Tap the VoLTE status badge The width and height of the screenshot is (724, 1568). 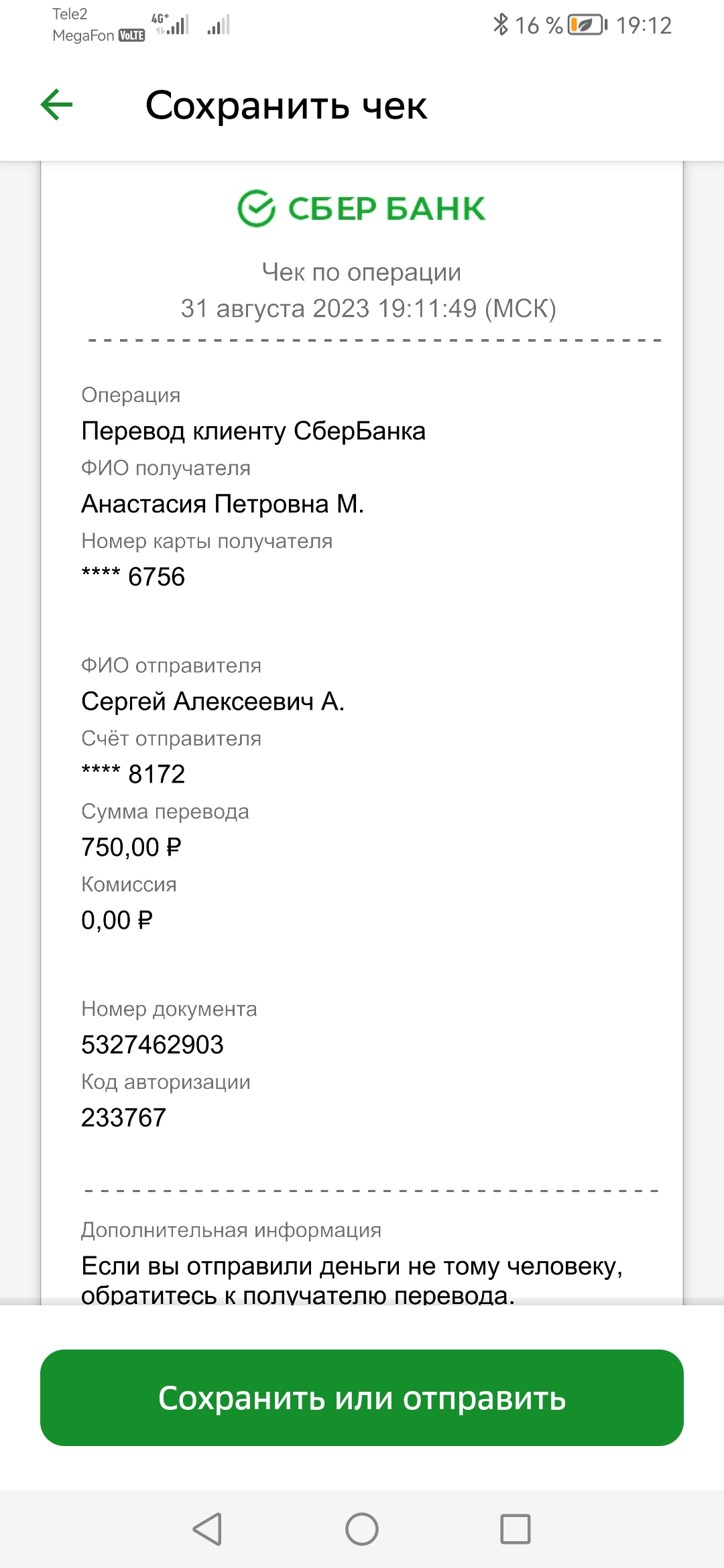[x=131, y=36]
